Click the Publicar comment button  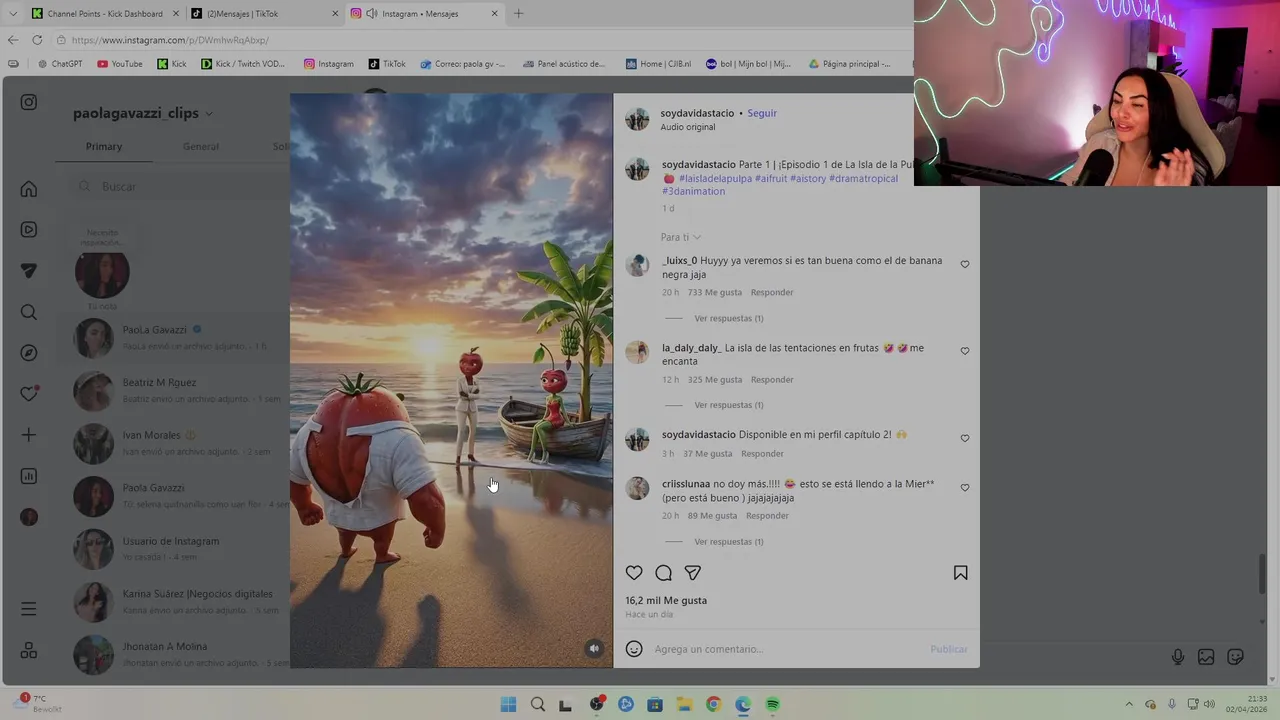[x=949, y=649]
